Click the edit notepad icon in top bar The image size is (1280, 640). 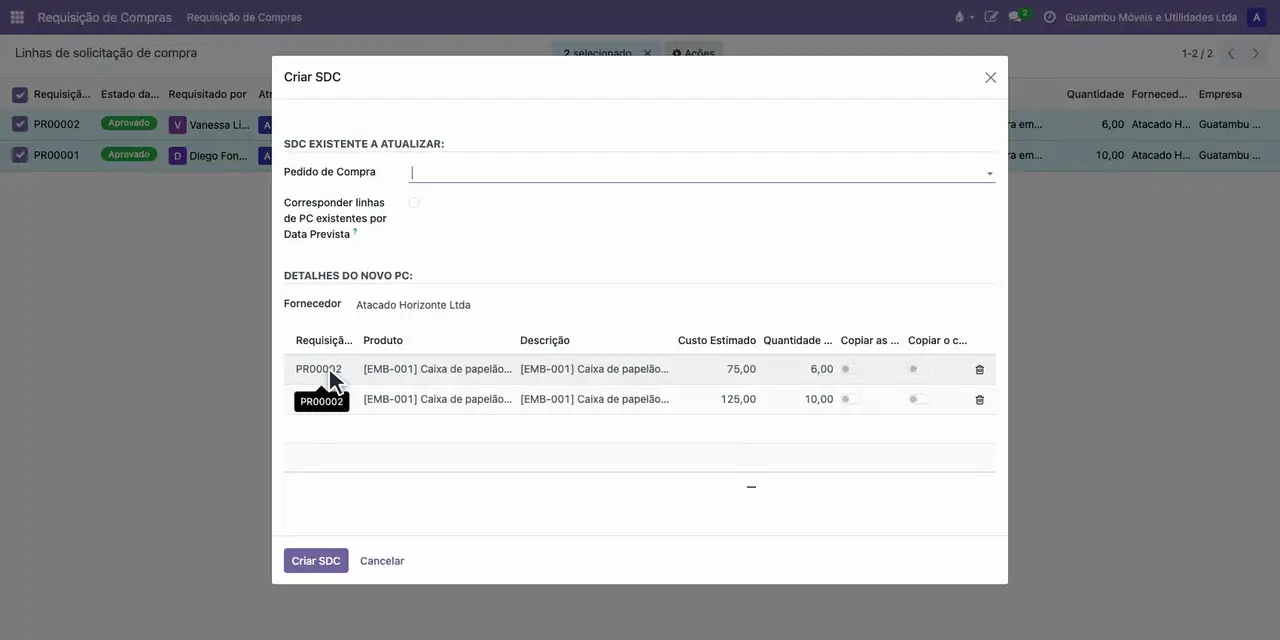[x=991, y=17]
